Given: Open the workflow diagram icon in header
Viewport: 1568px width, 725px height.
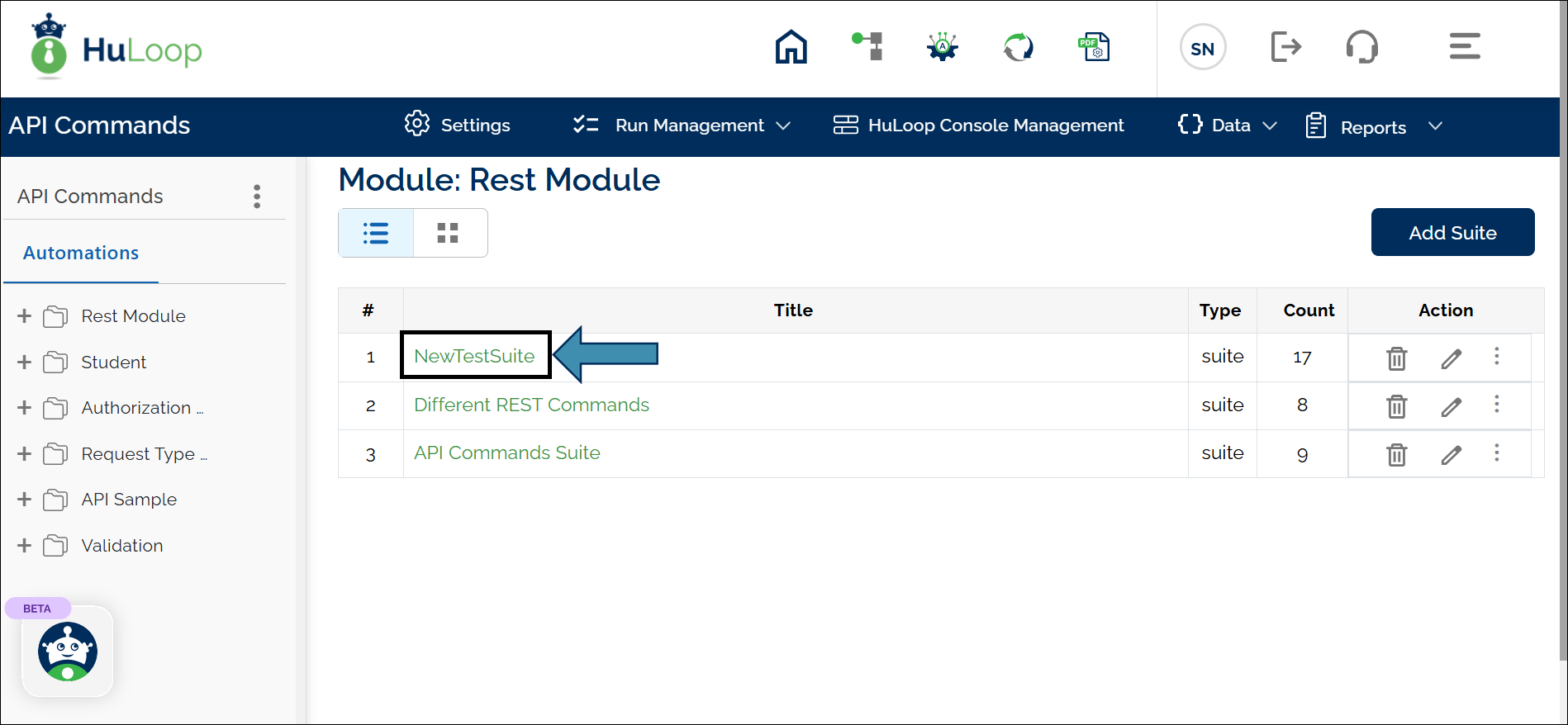Looking at the screenshot, I should pyautogui.click(x=867, y=47).
